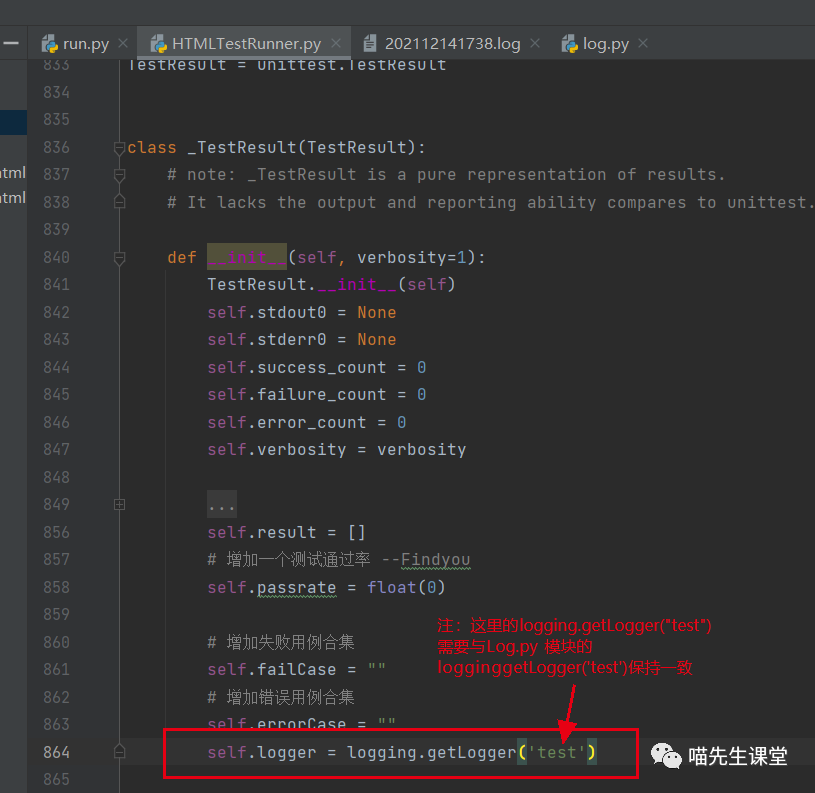Click 'self.verbosity = verbosity' line
Screen dimensions: 815x793
click(x=337, y=450)
